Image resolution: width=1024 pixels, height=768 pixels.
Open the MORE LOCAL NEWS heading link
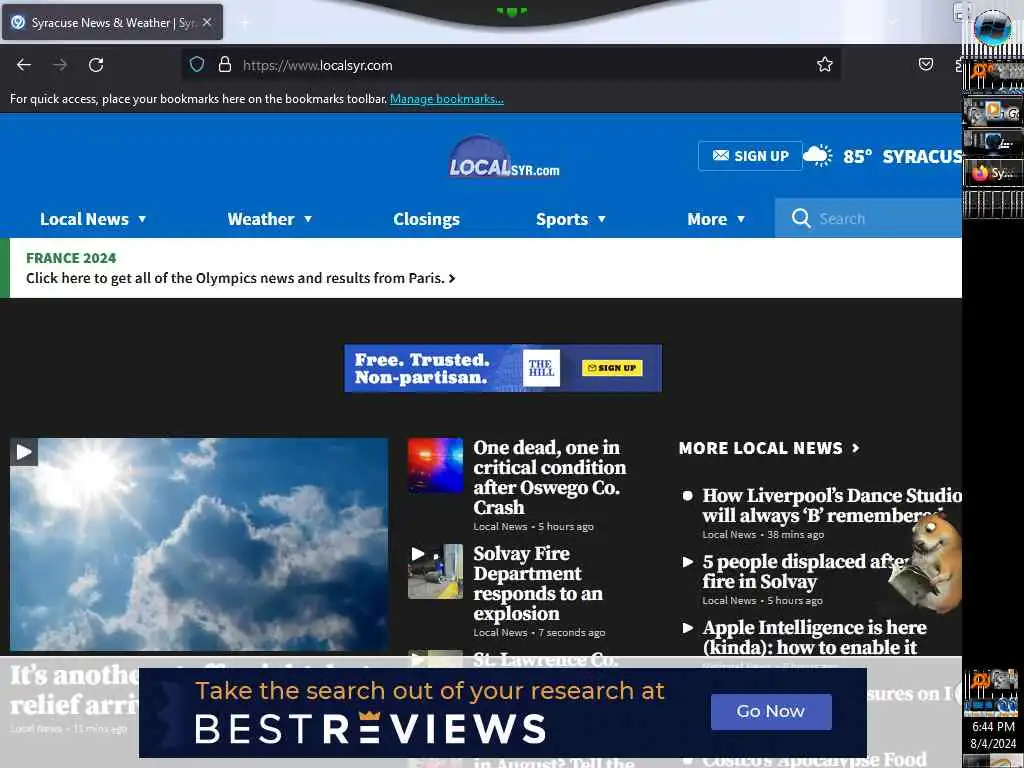click(x=761, y=448)
